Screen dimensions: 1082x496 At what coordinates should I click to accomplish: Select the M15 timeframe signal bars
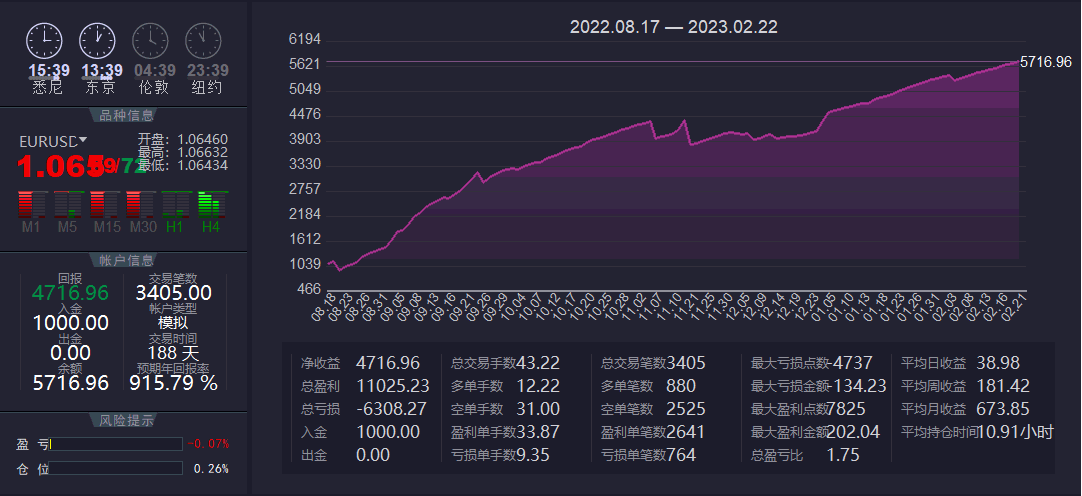click(x=105, y=205)
